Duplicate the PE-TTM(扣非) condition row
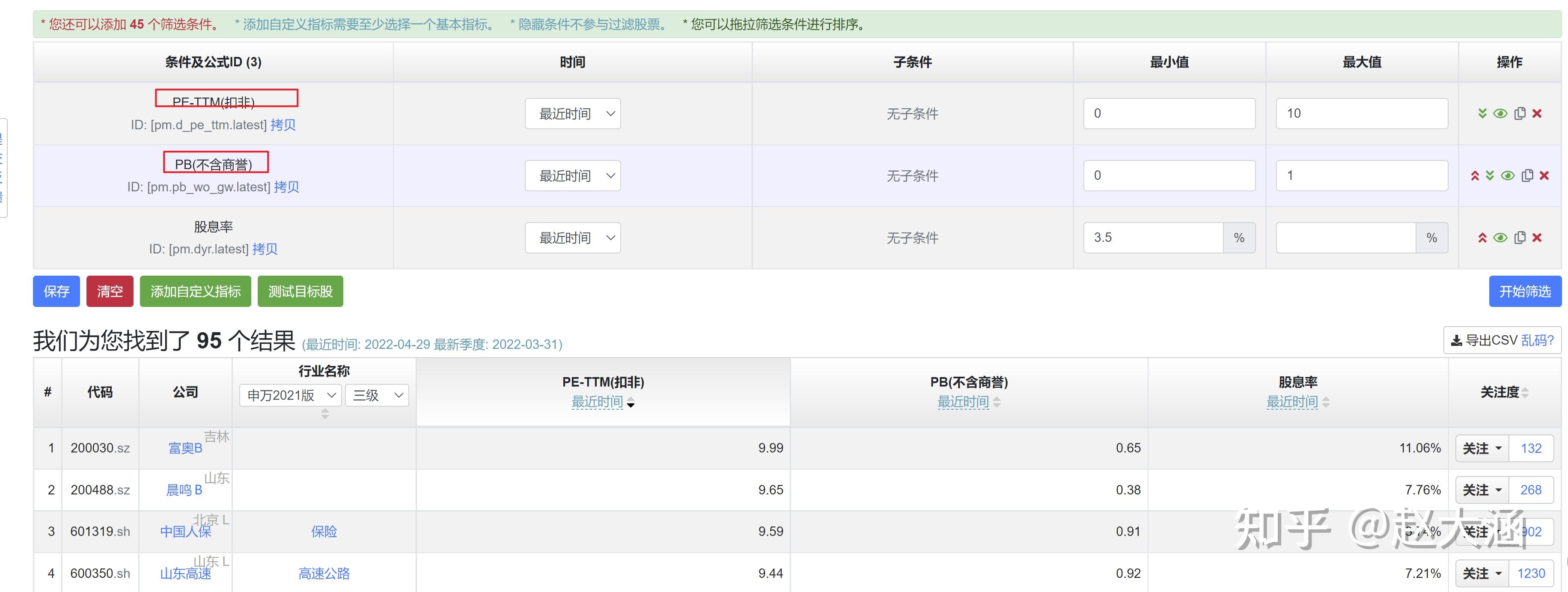Image resolution: width=1568 pixels, height=592 pixels. pos(1520,114)
